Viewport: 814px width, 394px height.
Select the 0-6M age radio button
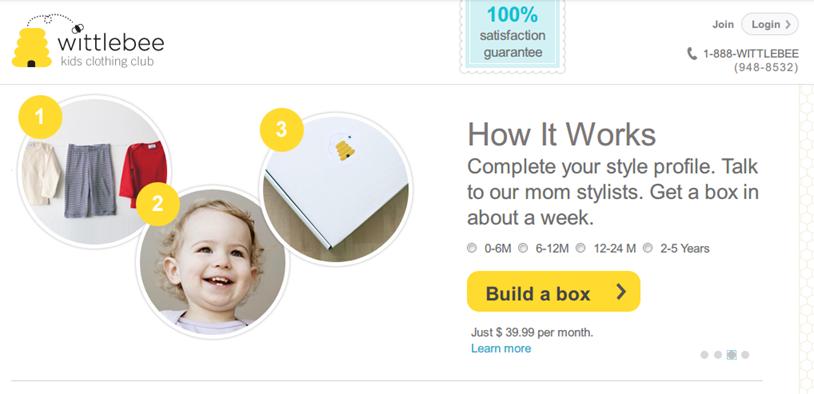pos(472,248)
